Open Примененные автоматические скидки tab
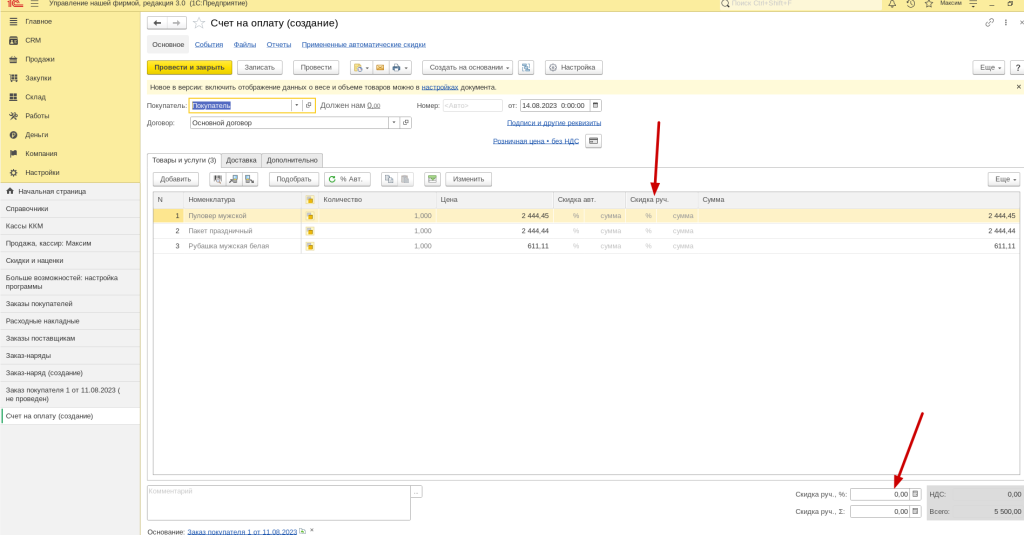 coord(363,44)
